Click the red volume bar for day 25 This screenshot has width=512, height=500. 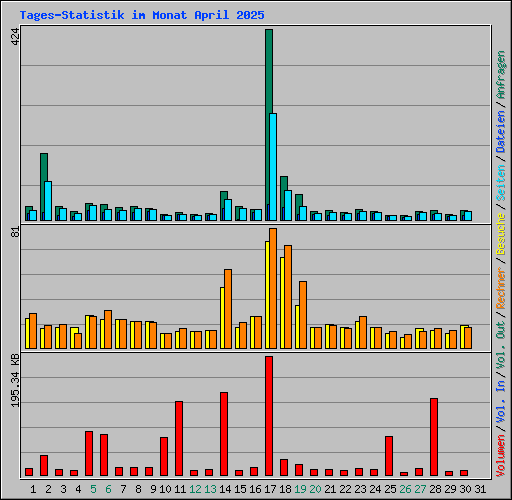(x=389, y=456)
